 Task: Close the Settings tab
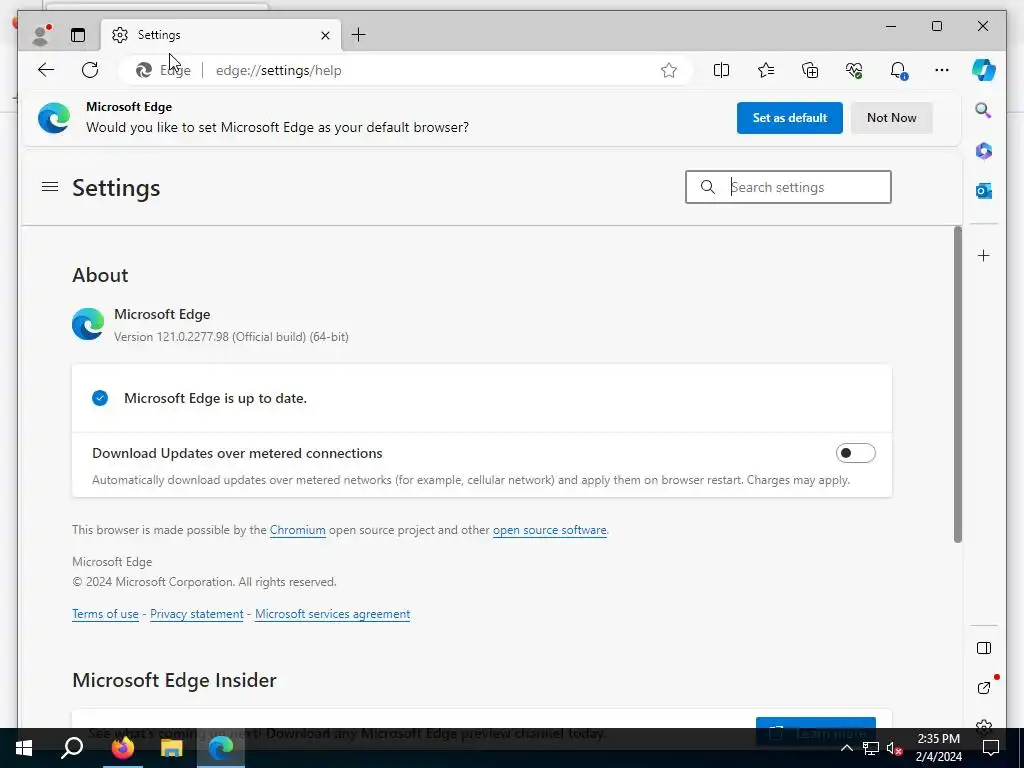pos(325,35)
